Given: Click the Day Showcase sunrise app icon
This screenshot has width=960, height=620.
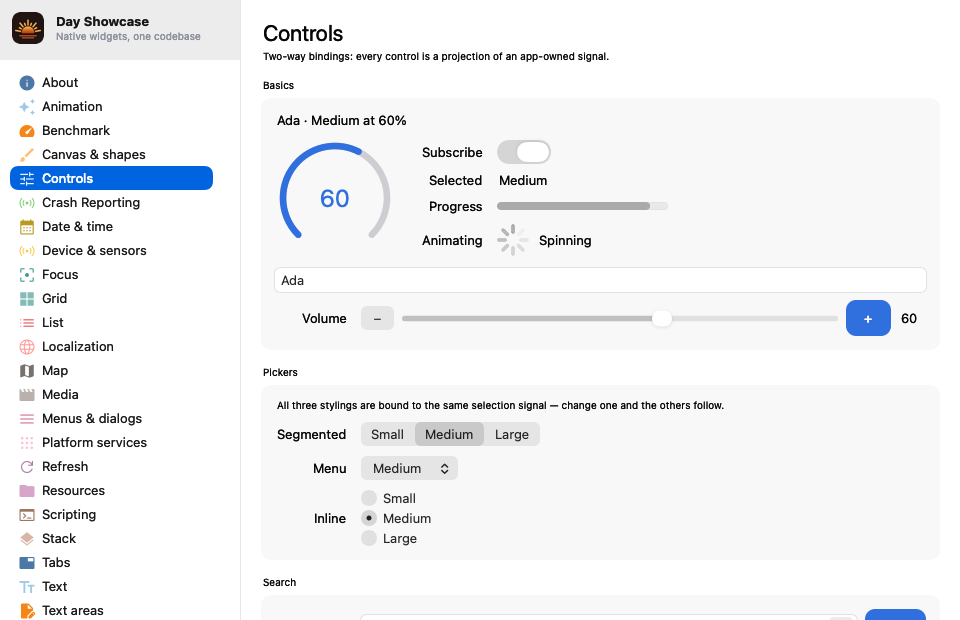Looking at the screenshot, I should pos(28,28).
